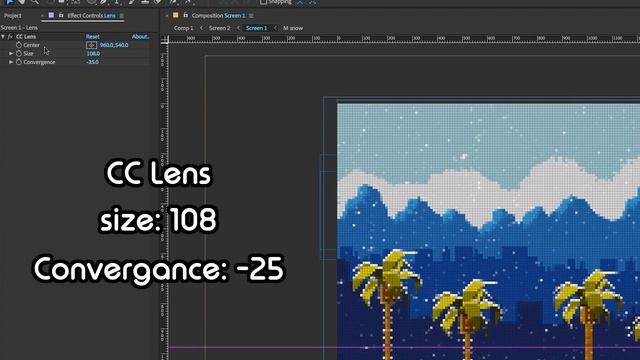Image resolution: width=640 pixels, height=360 pixels.
Task: Toggle the CC Lens fx switch
Action: click(x=10, y=37)
